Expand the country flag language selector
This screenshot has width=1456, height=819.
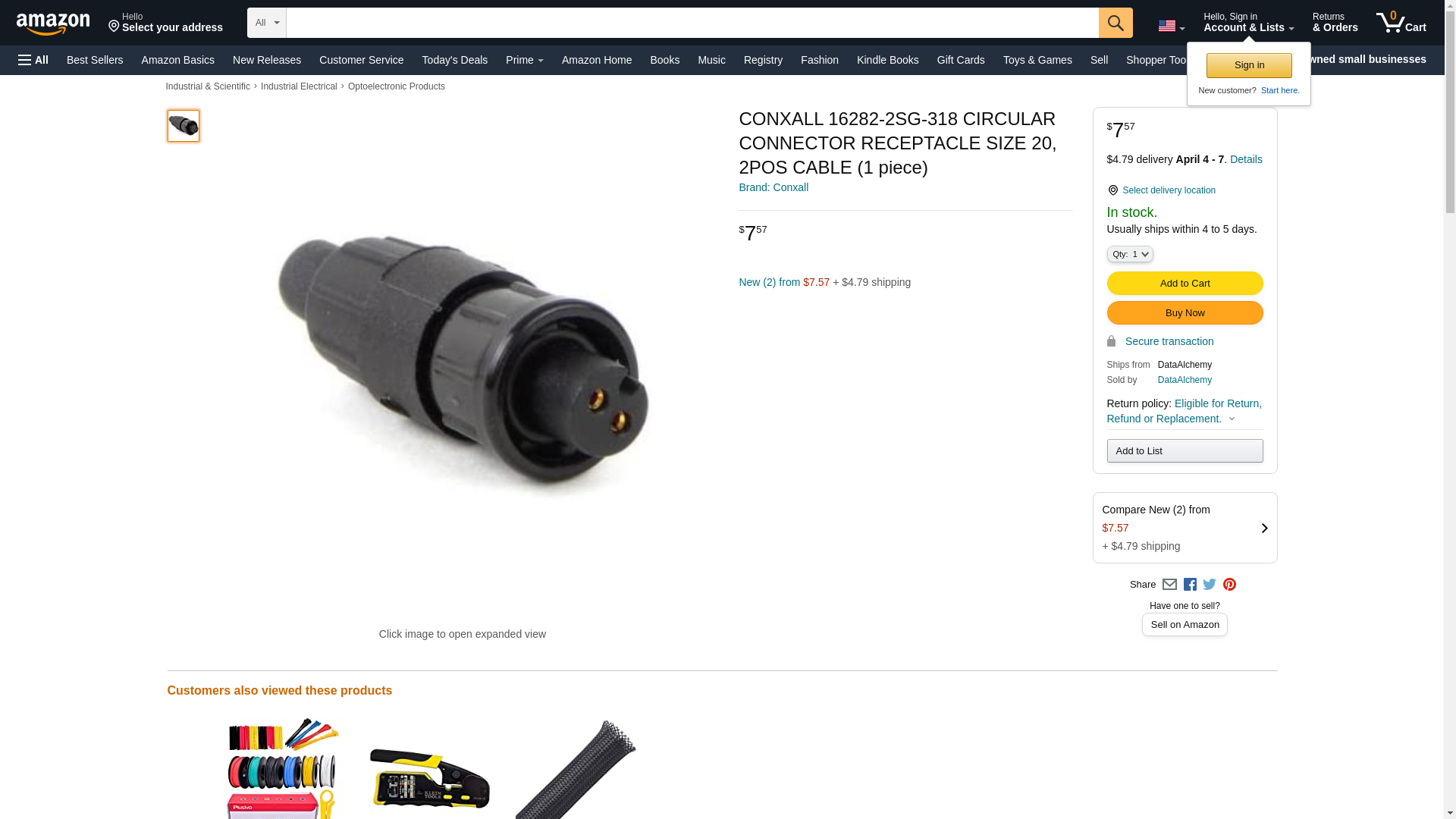coord(1171,27)
